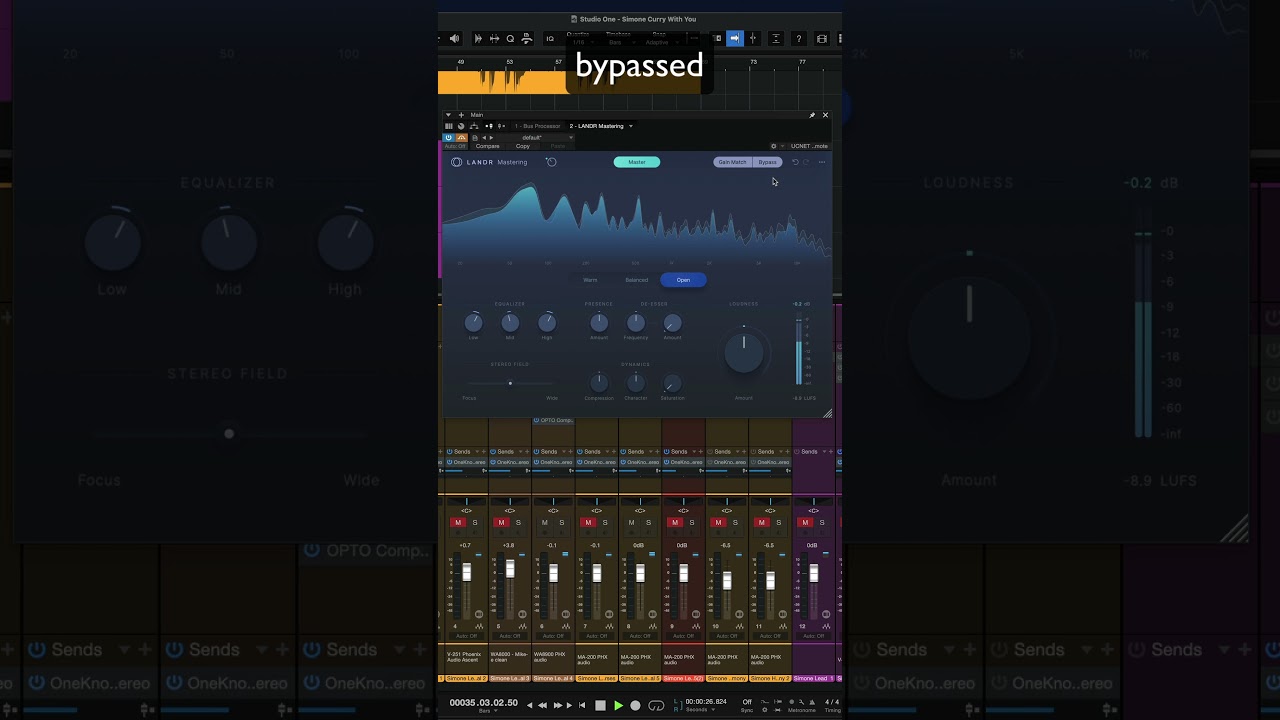Toggle the LANDR Bypass button
The height and width of the screenshot is (720, 1280).
pos(767,162)
